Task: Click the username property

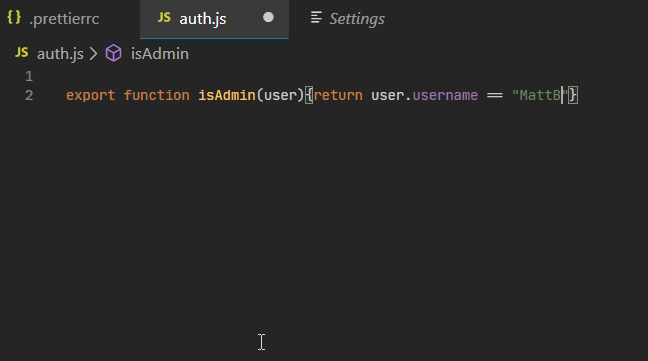Action: (445, 95)
